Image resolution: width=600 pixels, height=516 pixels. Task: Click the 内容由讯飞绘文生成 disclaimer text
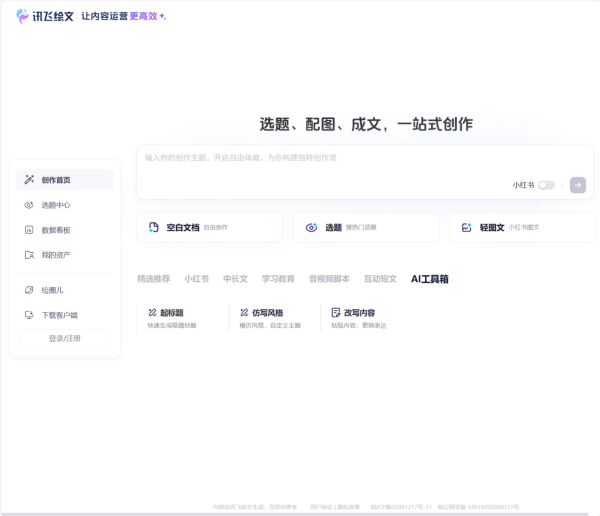click(255, 507)
